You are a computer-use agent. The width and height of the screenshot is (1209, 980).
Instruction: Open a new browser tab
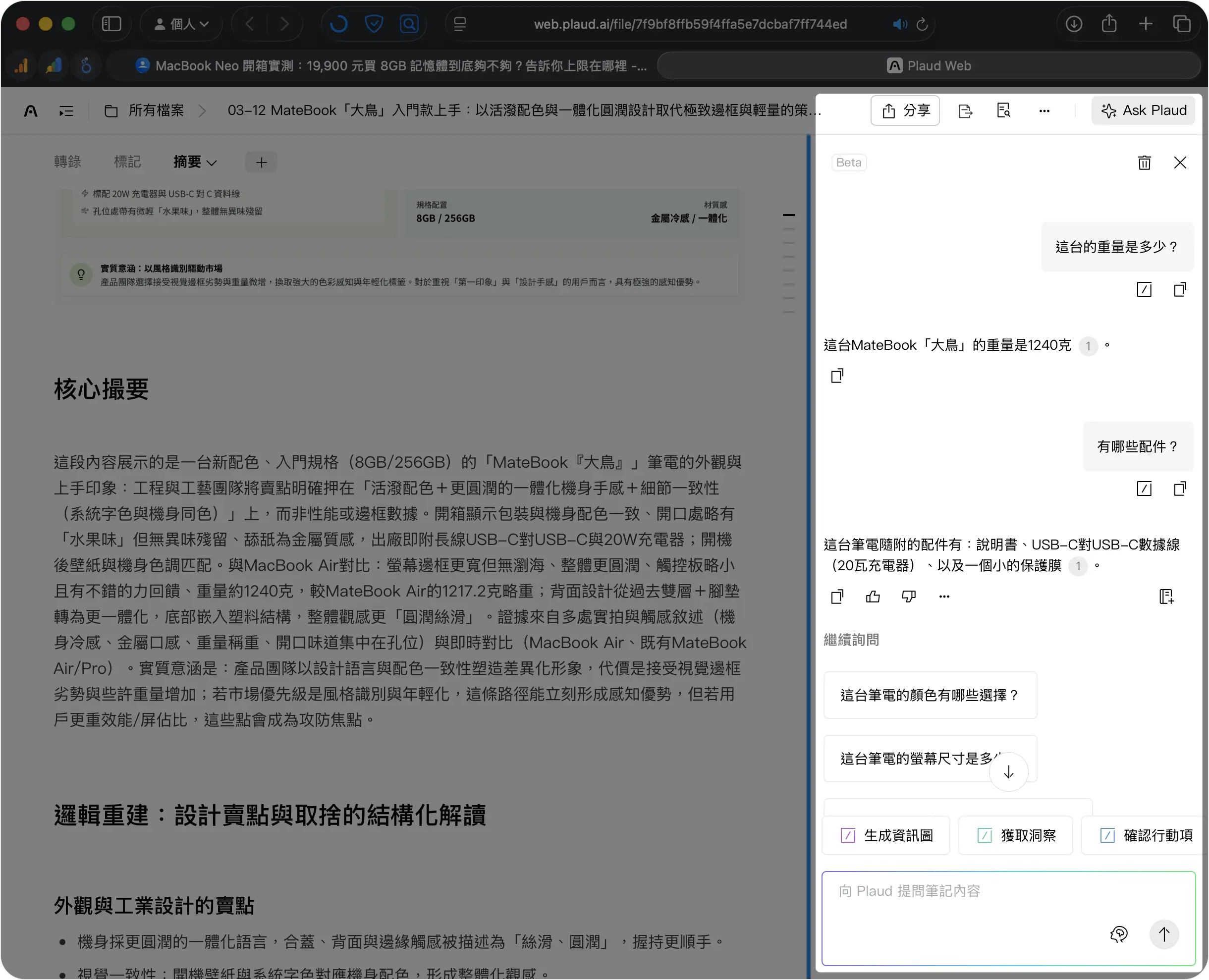1145,24
